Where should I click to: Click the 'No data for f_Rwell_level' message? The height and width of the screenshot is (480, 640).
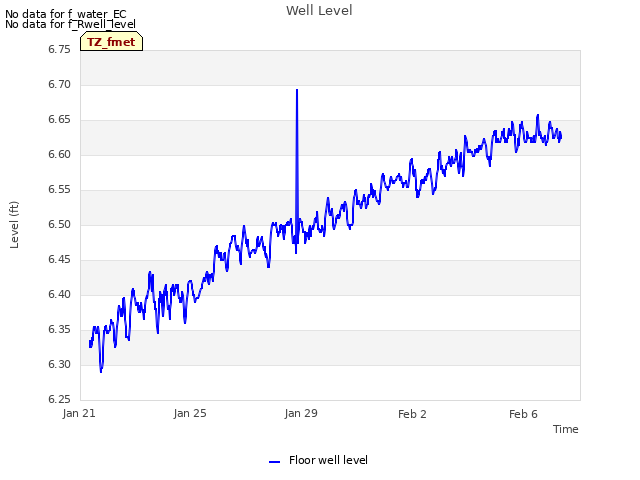click(x=70, y=24)
